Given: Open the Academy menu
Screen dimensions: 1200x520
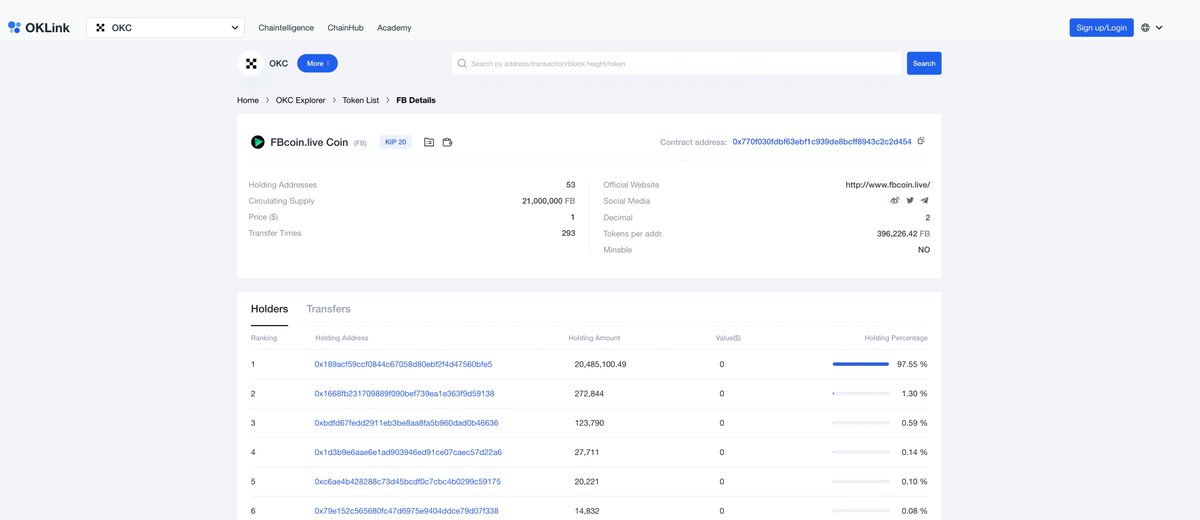Looking at the screenshot, I should (394, 28).
